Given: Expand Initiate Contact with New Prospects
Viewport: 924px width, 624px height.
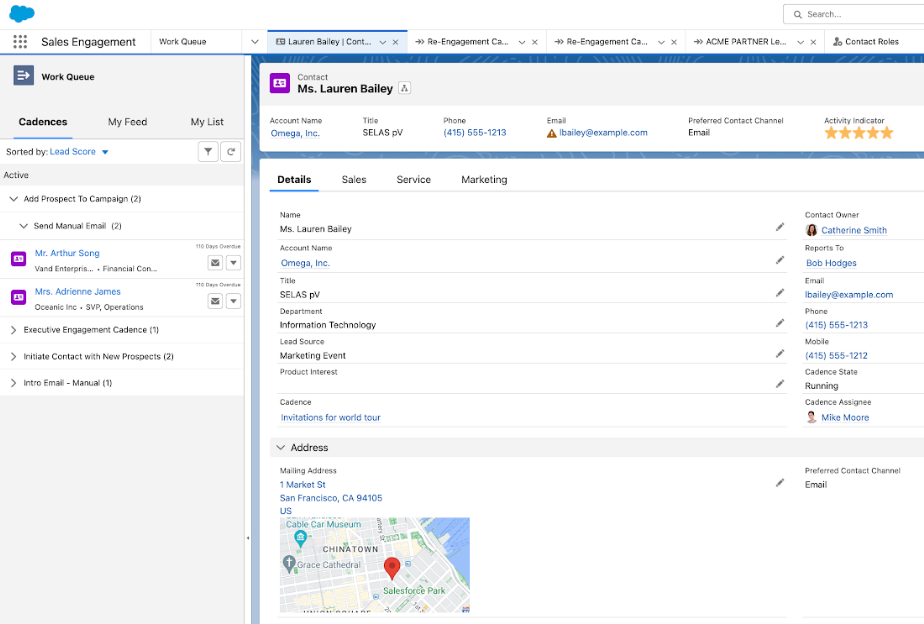Looking at the screenshot, I should [14, 356].
